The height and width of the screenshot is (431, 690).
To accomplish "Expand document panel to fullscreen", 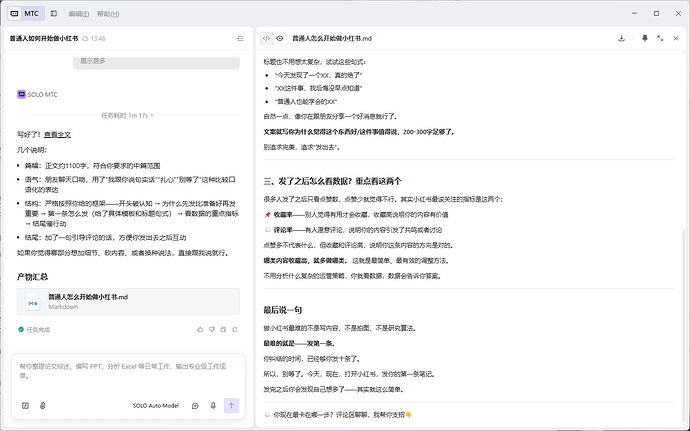I will coord(660,38).
